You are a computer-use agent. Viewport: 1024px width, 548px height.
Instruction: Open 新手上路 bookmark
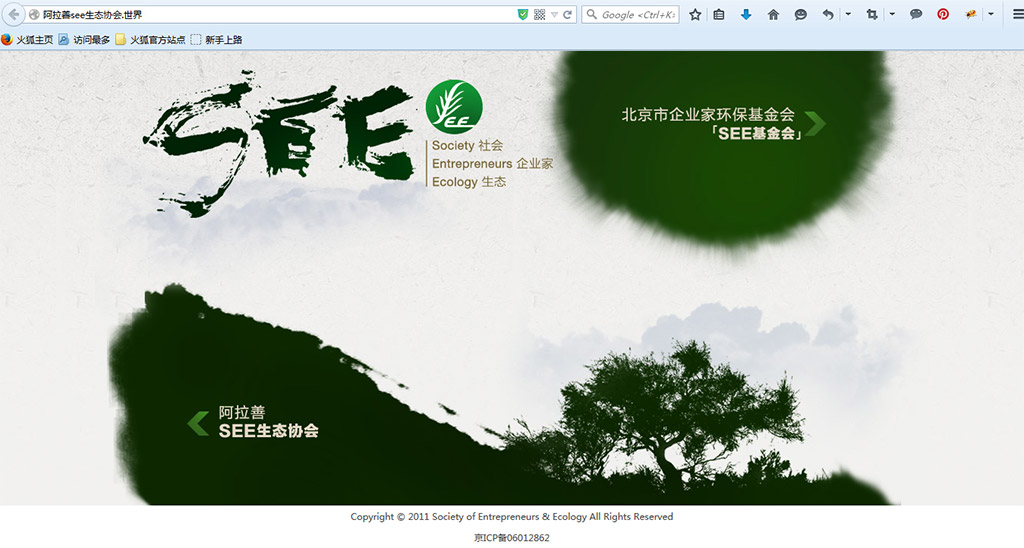coord(217,40)
